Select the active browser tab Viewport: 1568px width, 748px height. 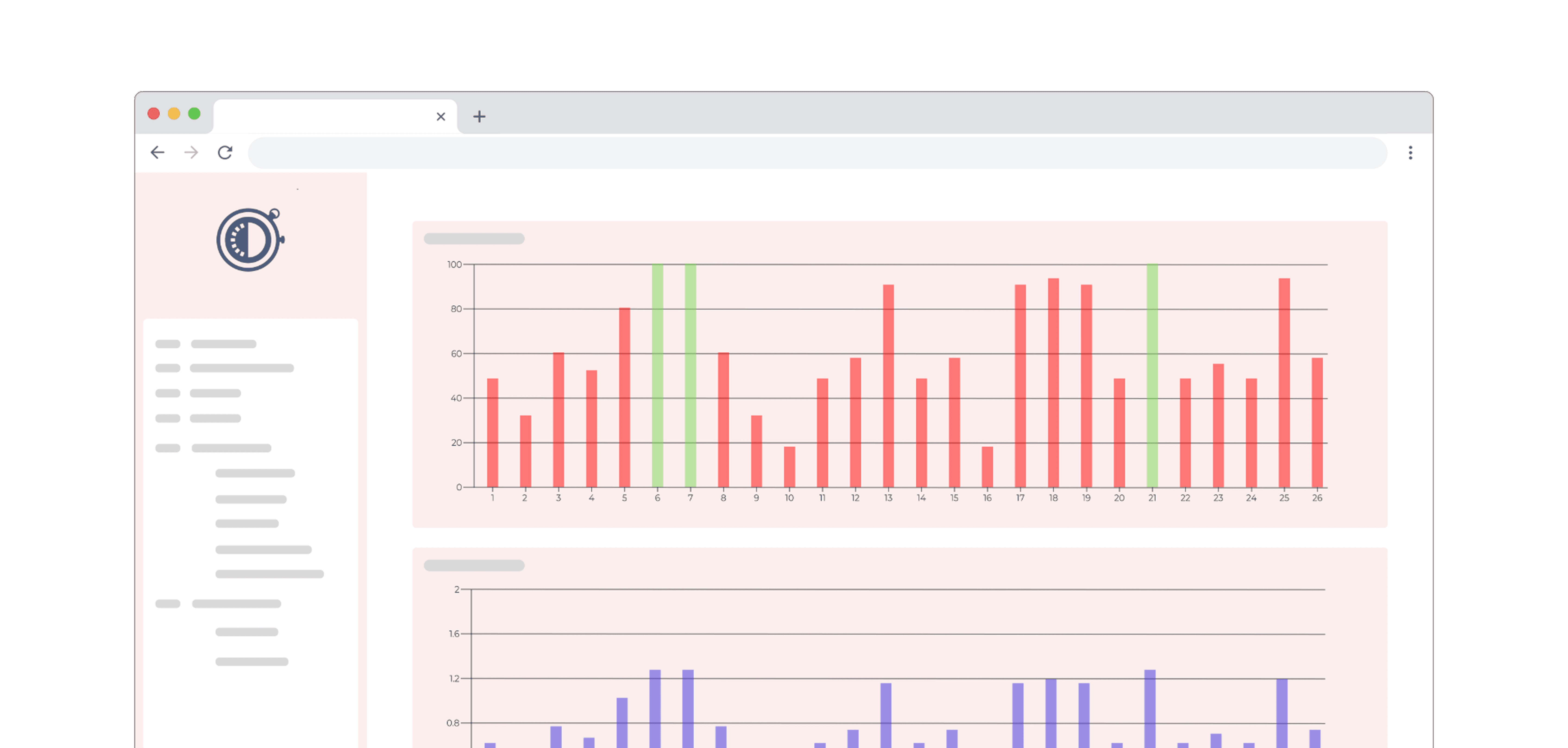click(x=335, y=116)
